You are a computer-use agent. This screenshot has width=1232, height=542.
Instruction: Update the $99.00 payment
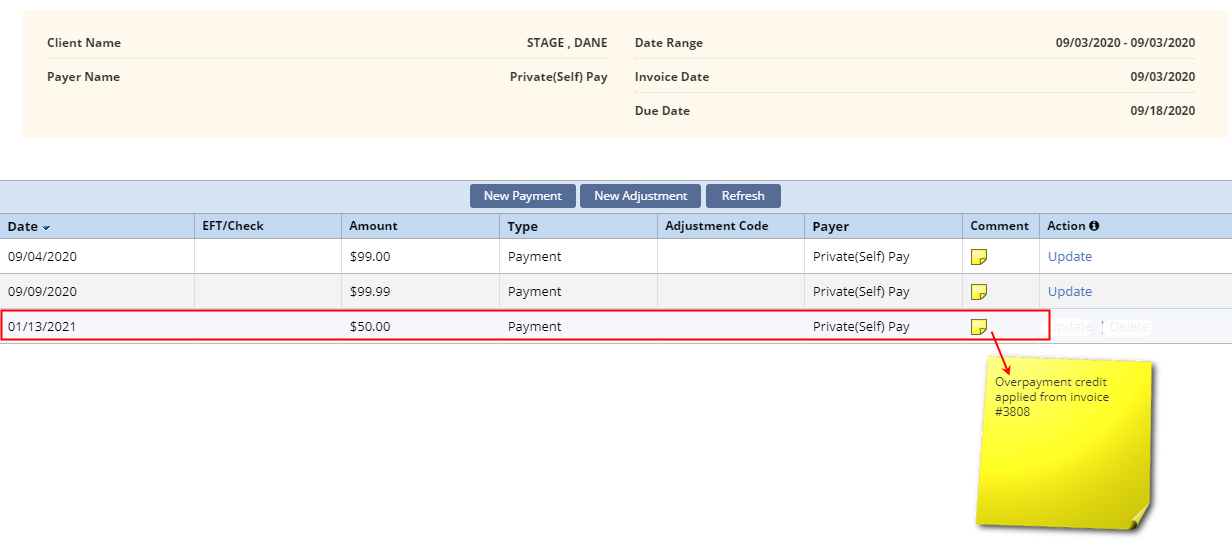(x=1069, y=257)
